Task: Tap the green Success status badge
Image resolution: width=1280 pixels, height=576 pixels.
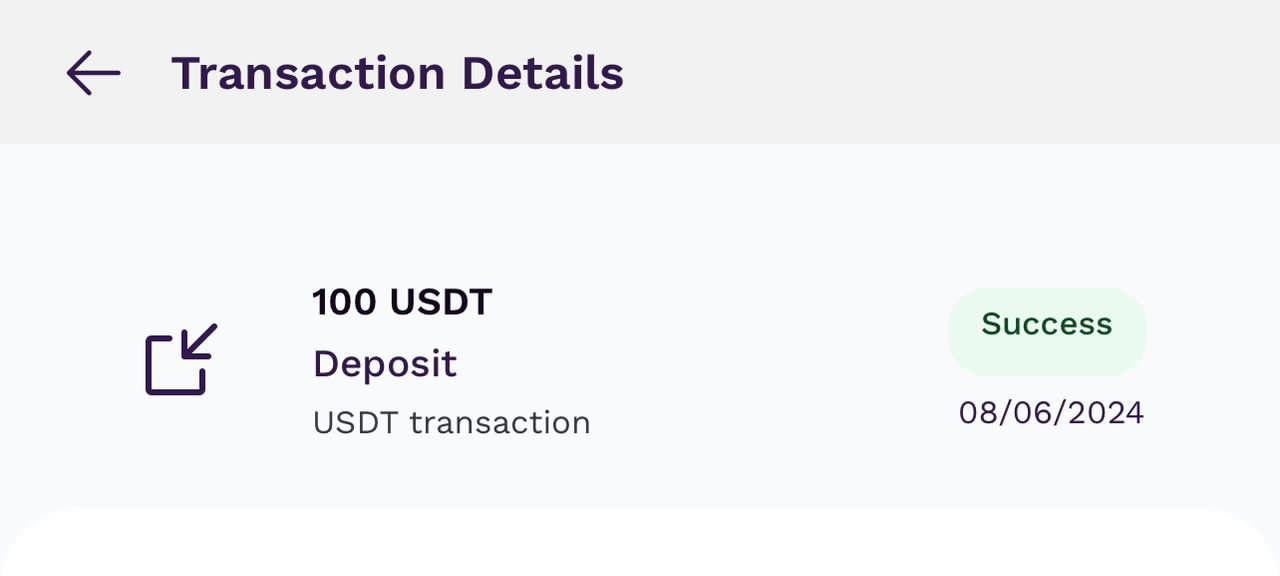Action: 1046,325
